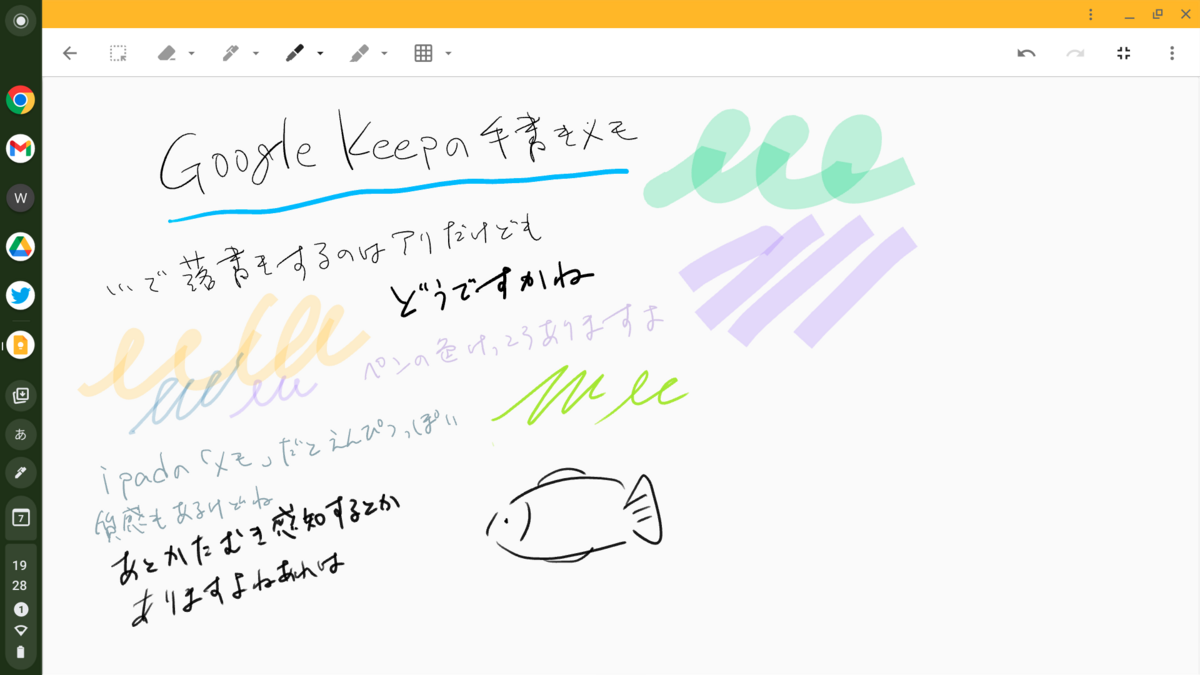Expand the Pen tool options arrow
1200x675 pixels.
coord(256,54)
